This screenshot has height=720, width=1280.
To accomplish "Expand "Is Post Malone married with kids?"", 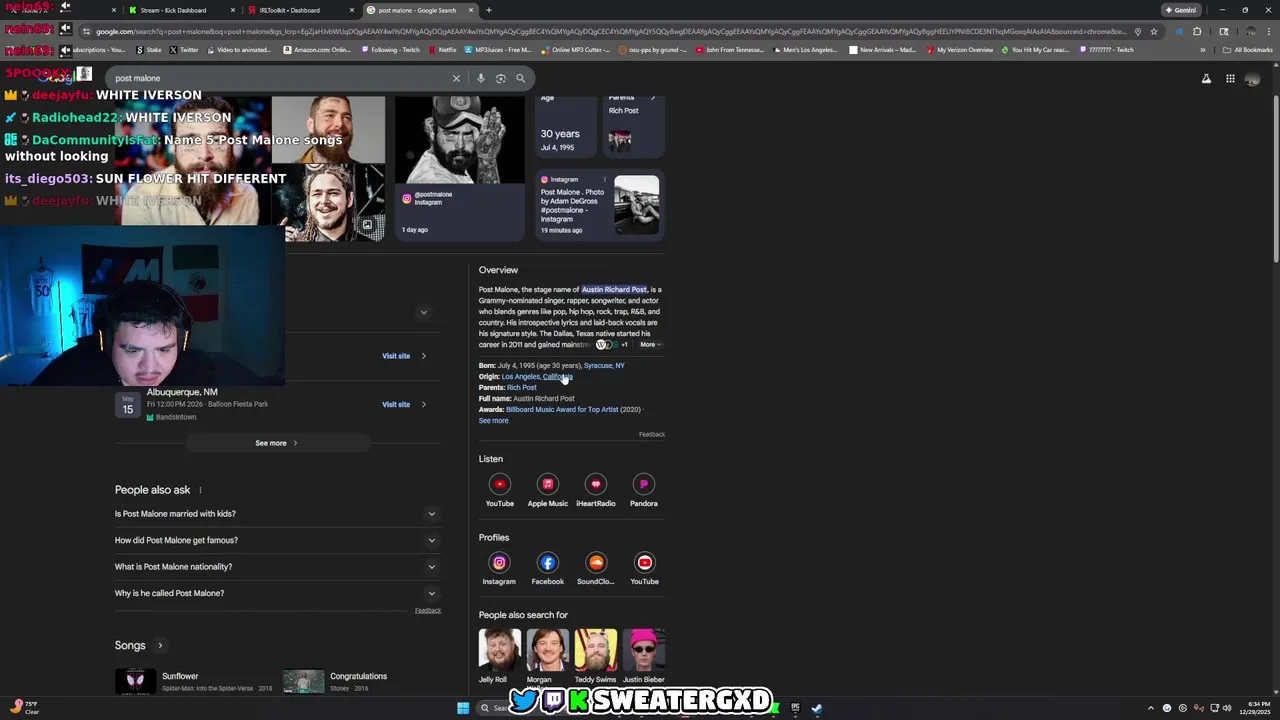I will click(x=277, y=514).
